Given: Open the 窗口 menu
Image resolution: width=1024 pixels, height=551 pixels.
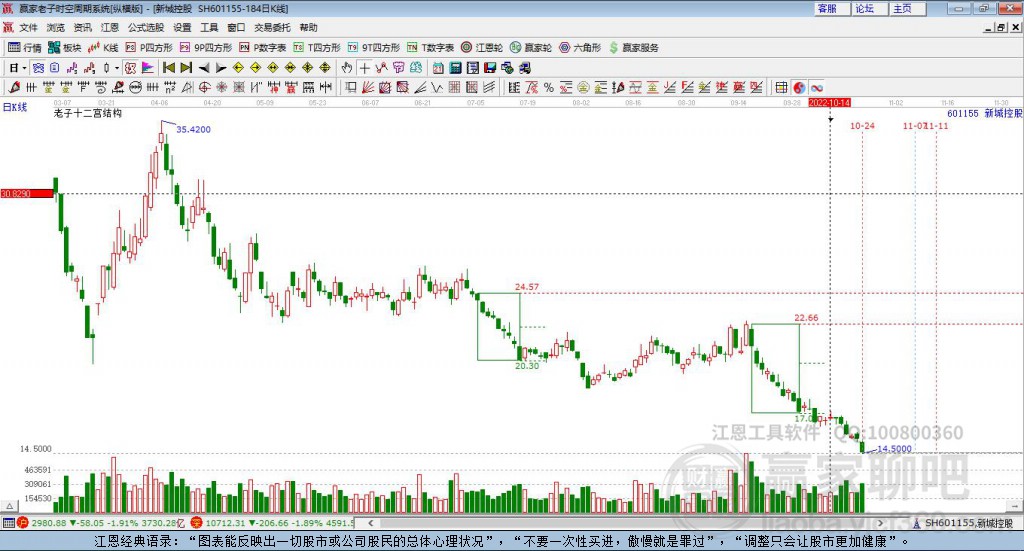Looking at the screenshot, I should 236,27.
